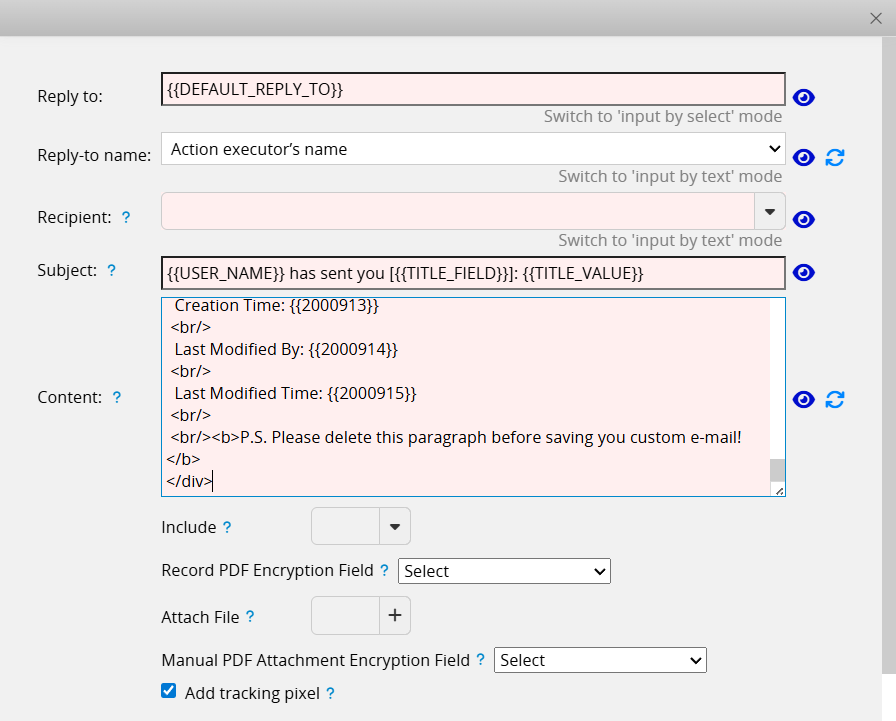Open the Reply-to name dropdown

(x=473, y=149)
